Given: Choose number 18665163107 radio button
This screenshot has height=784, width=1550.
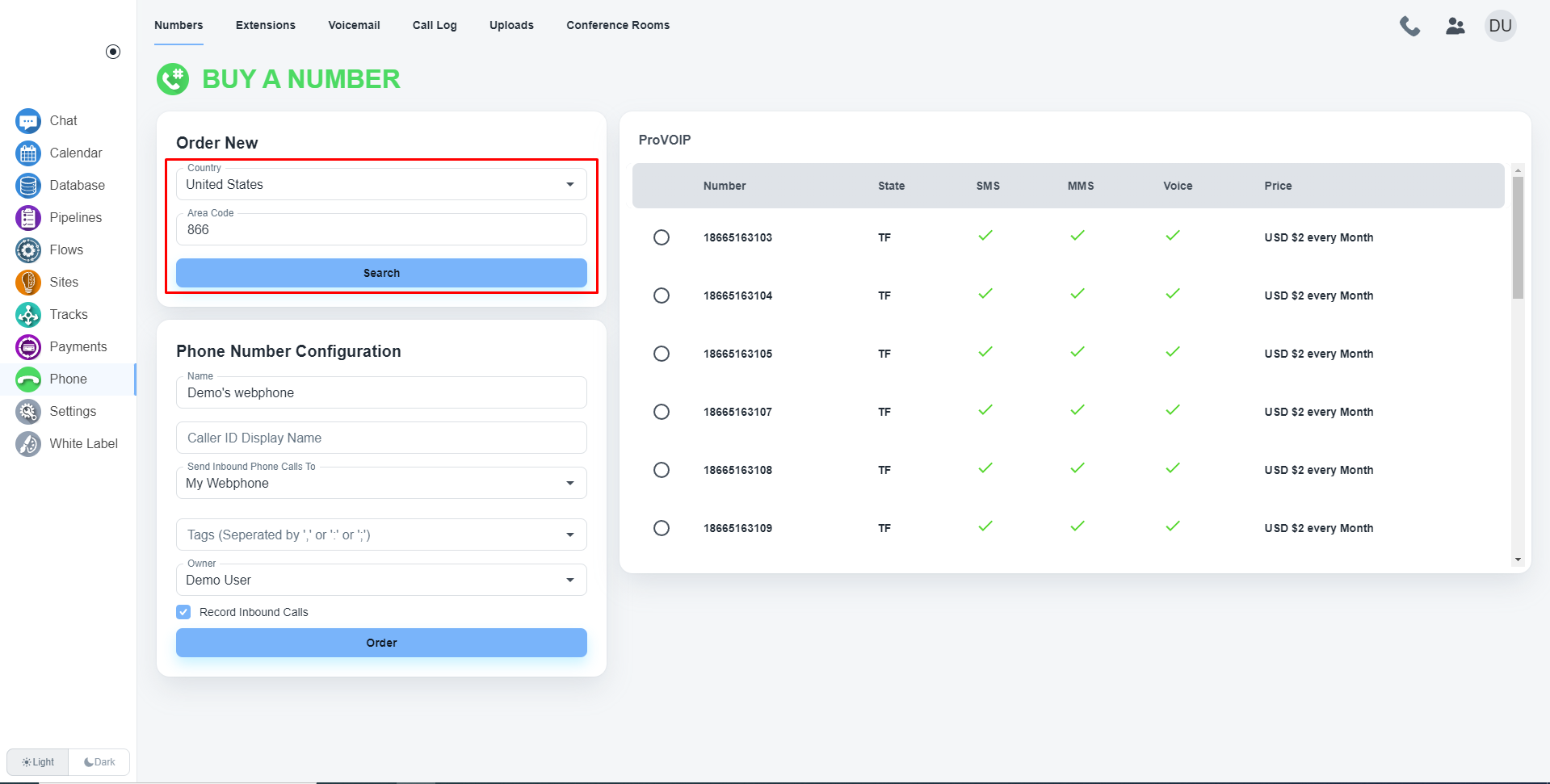Looking at the screenshot, I should (x=662, y=412).
